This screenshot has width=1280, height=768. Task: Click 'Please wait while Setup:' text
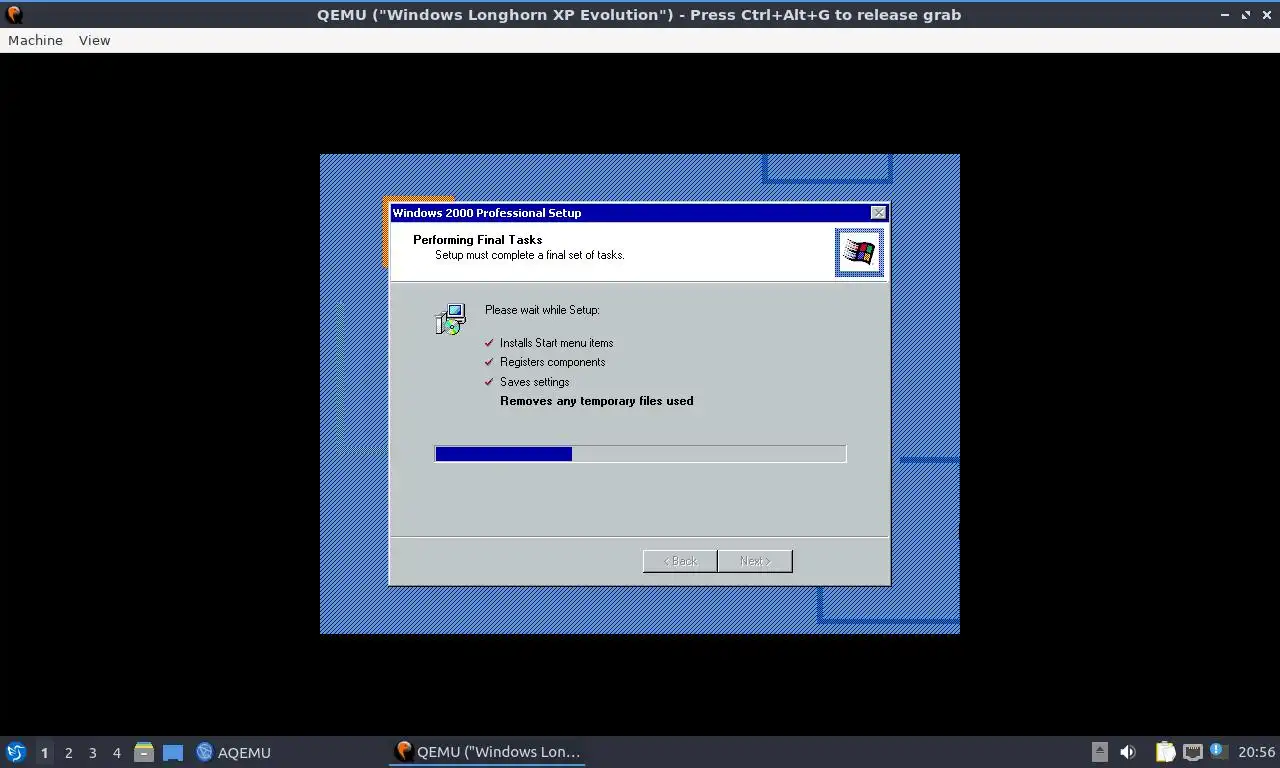[542, 310]
